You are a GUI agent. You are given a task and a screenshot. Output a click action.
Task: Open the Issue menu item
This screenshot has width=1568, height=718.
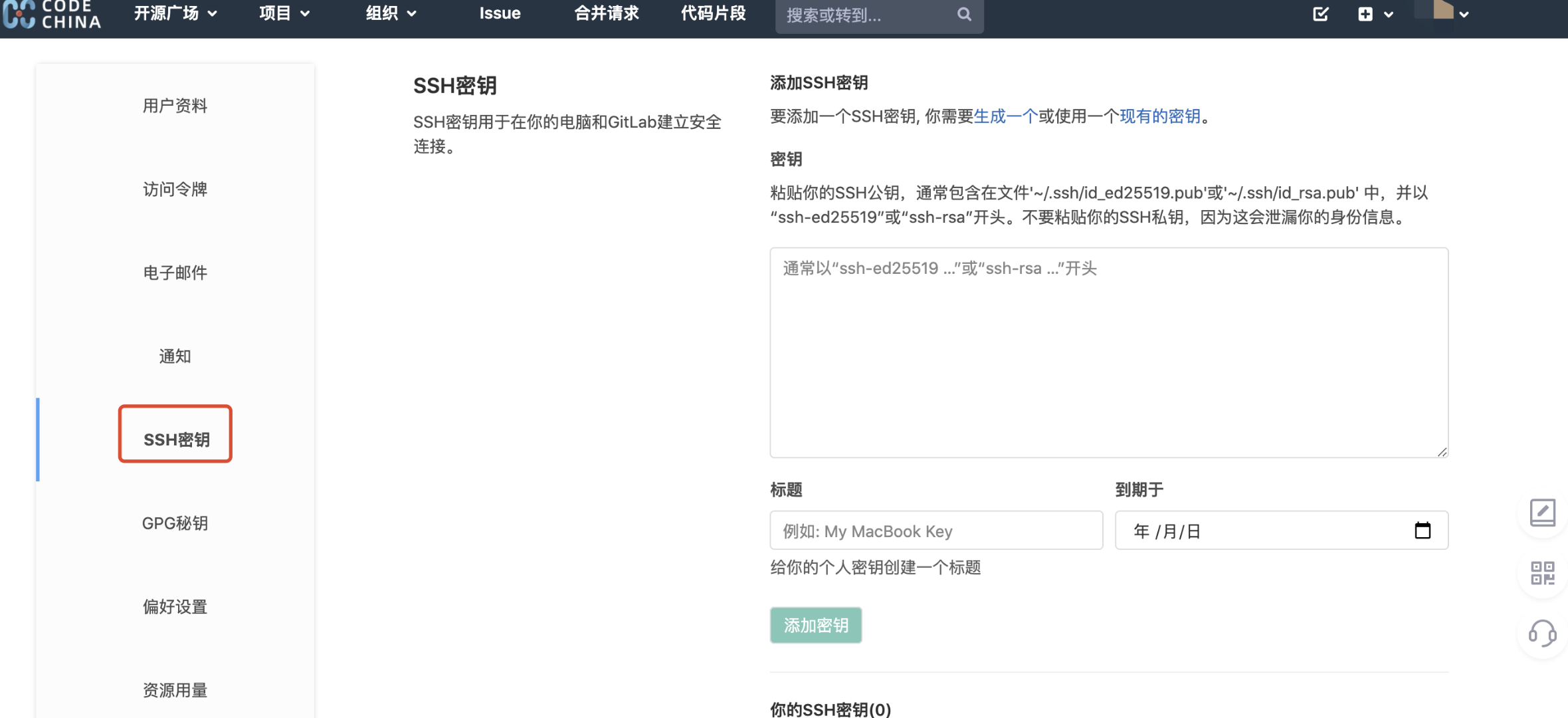(500, 13)
